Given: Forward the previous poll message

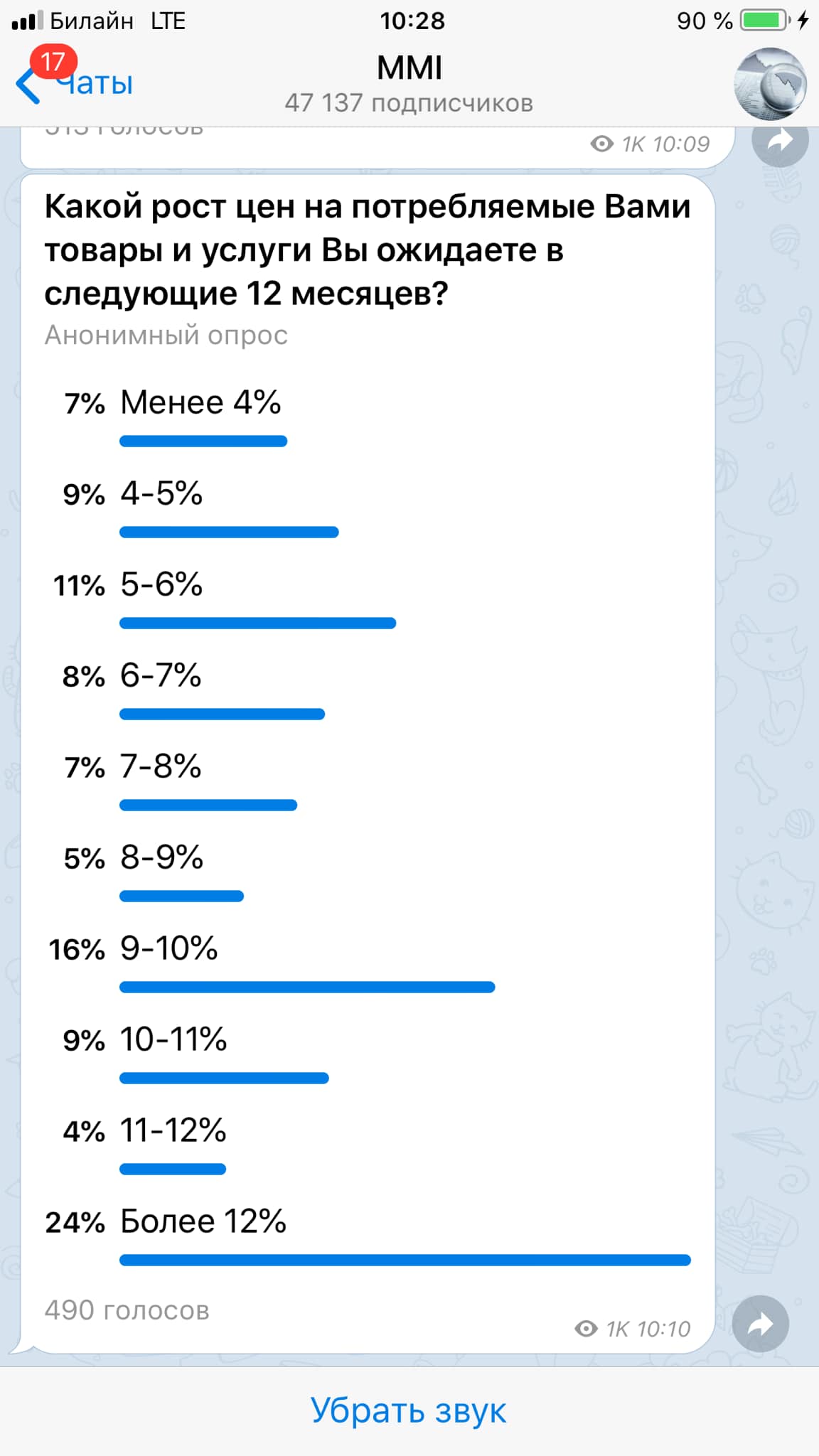Looking at the screenshot, I should 780,141.
